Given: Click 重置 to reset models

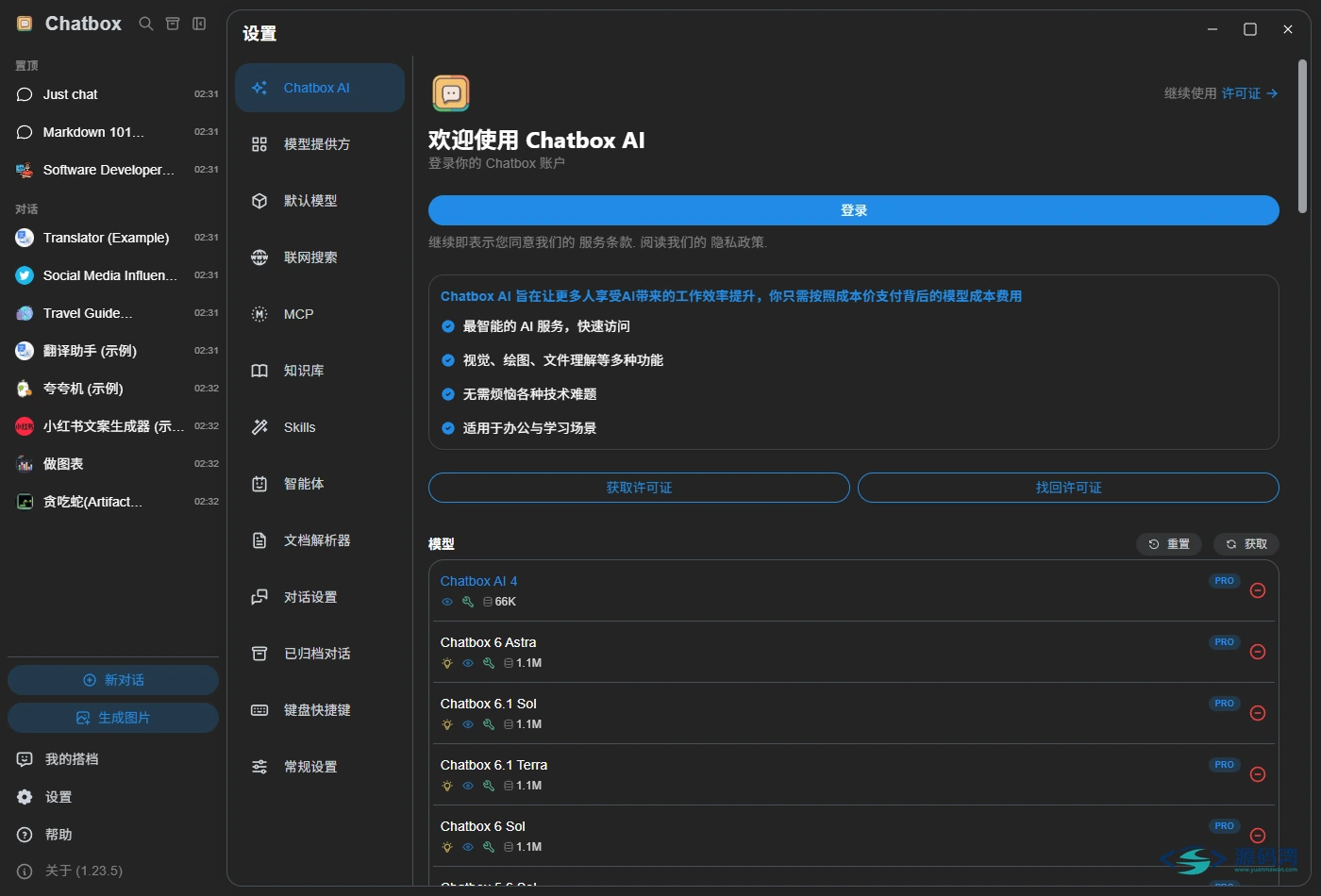Looking at the screenshot, I should (x=1169, y=544).
